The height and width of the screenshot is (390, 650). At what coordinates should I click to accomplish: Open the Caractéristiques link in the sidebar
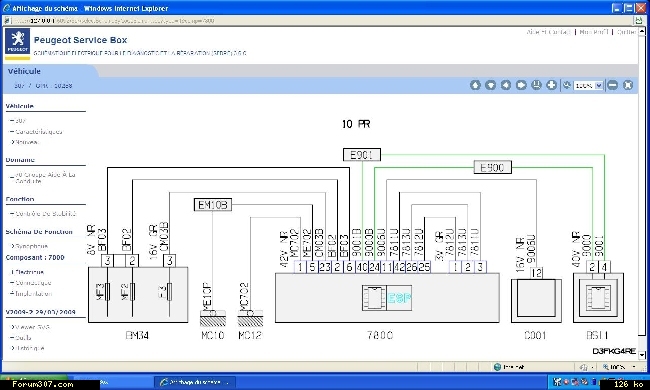(39, 132)
